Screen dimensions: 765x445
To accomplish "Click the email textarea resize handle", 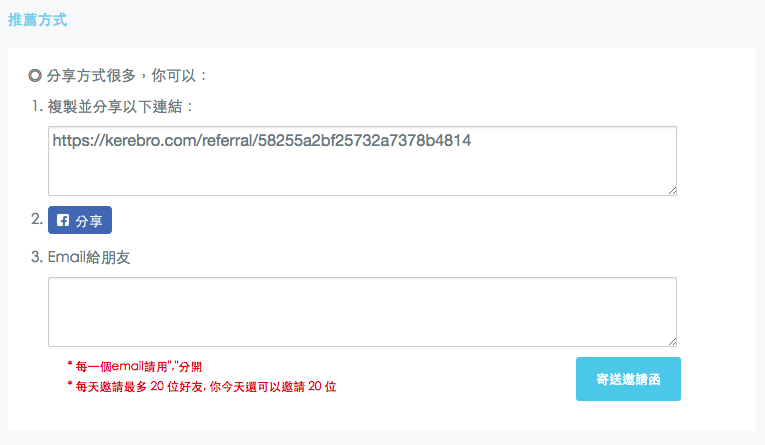I will tap(672, 341).
